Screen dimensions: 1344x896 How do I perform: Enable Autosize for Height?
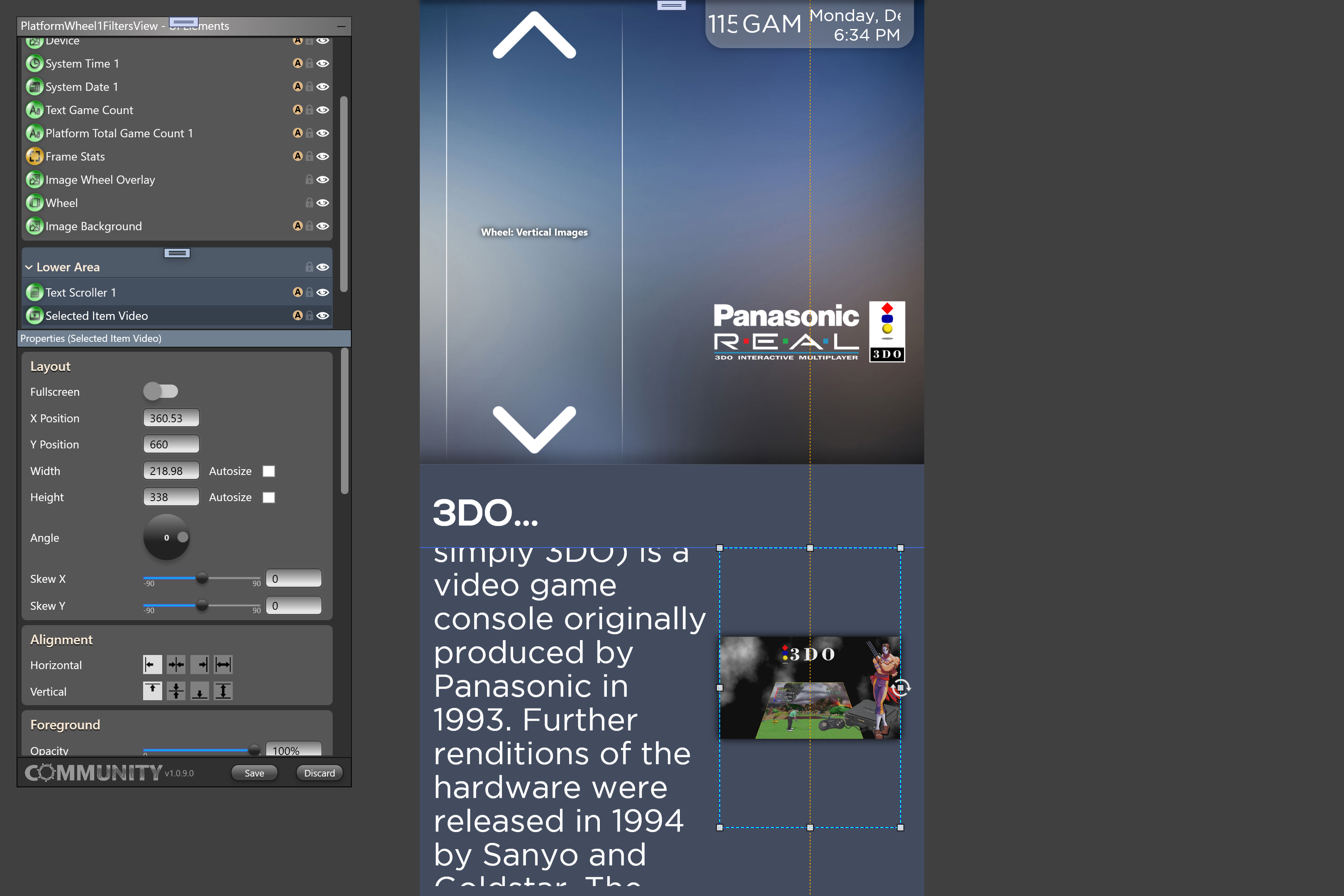(x=268, y=497)
